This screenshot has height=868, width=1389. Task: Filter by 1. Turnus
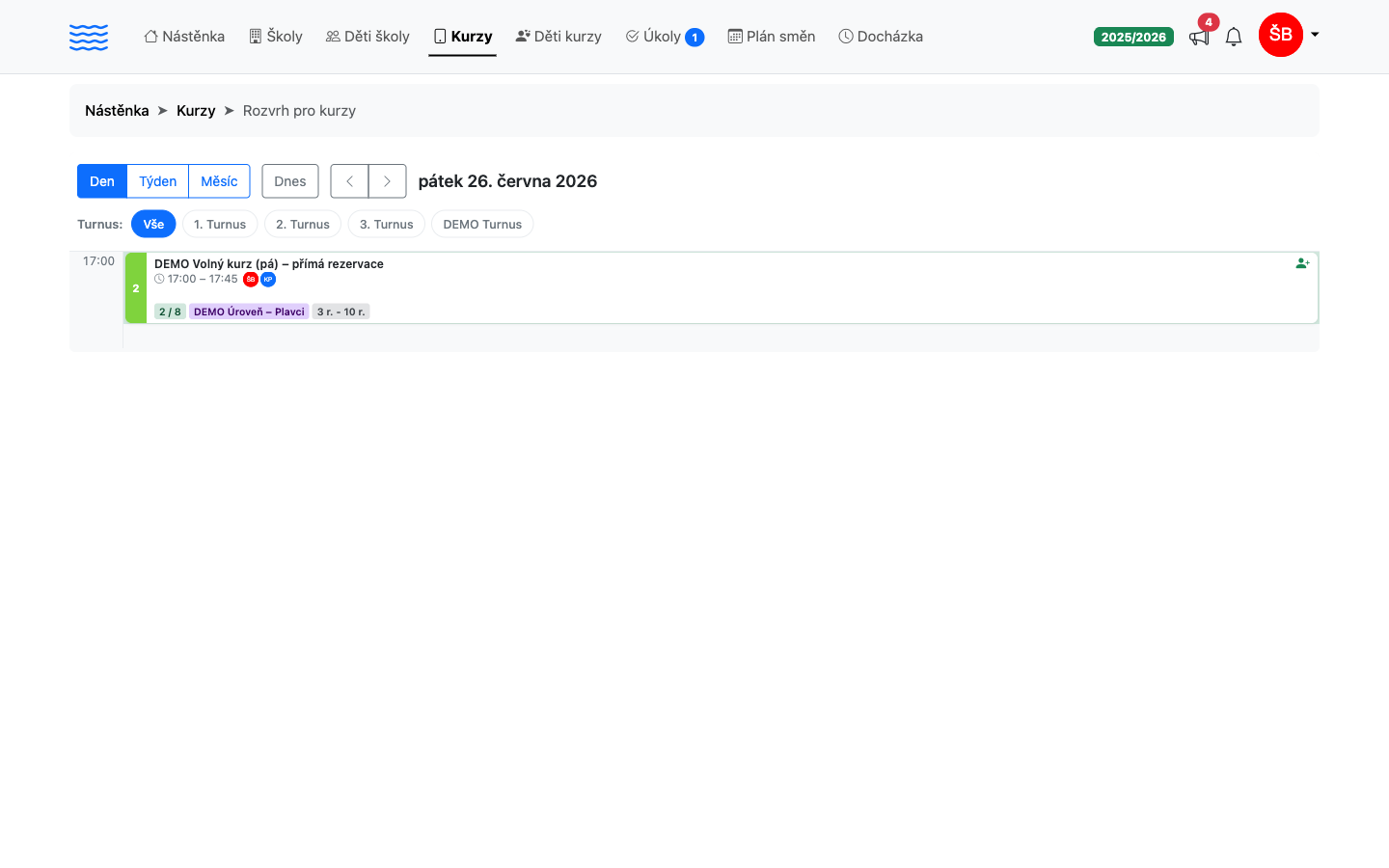pos(220,224)
